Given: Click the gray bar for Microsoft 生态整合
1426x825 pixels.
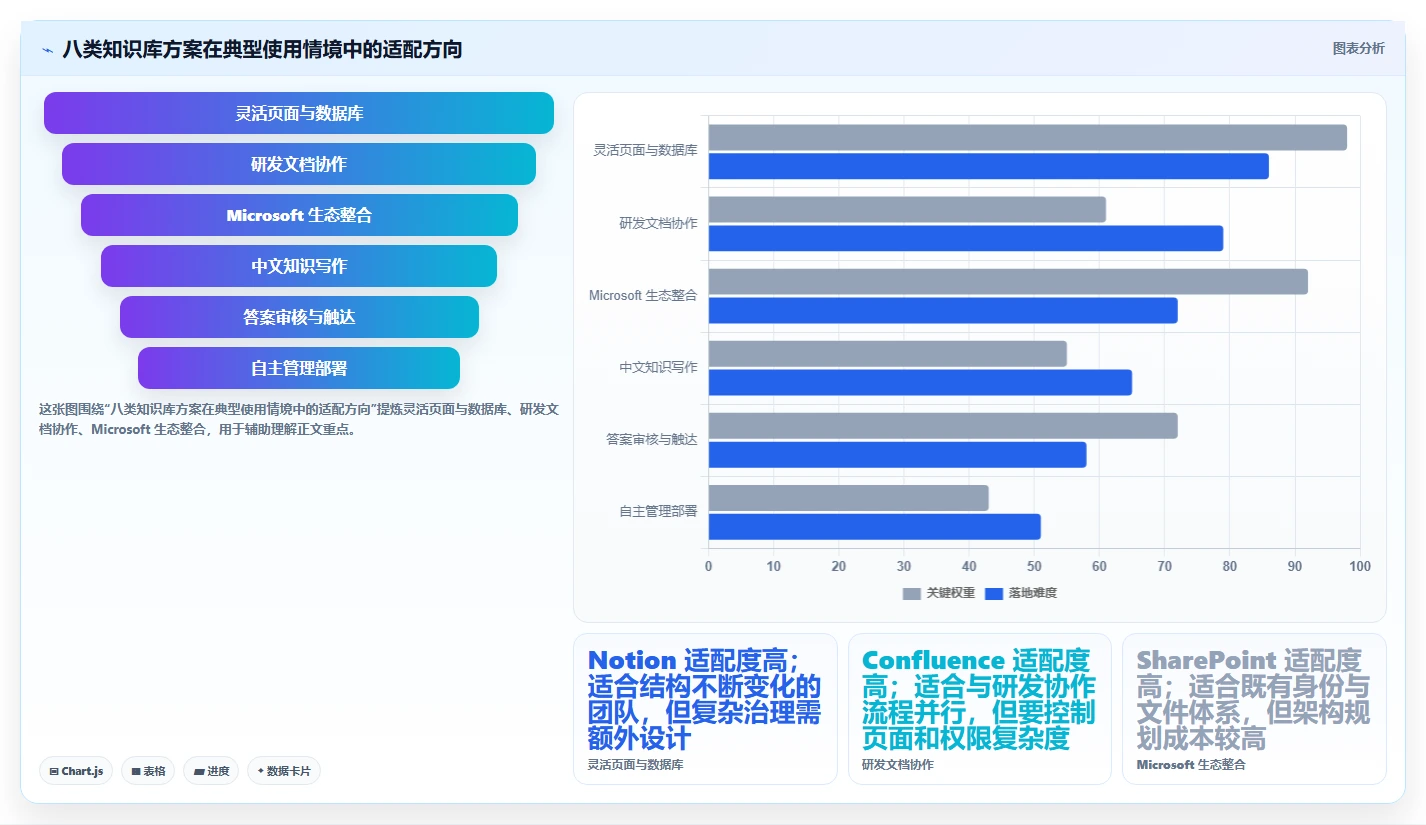Looking at the screenshot, I should (1008, 281).
